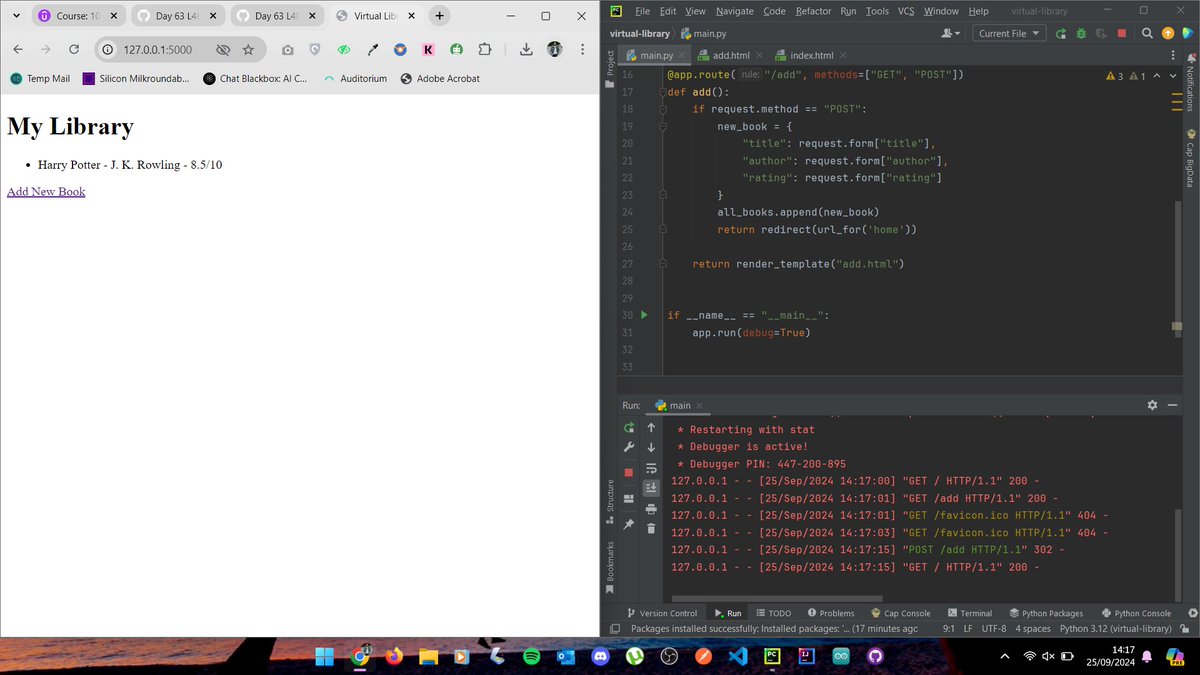Click the color picker eyedropper extension in Chrome
The height and width of the screenshot is (675, 1200).
373,50
